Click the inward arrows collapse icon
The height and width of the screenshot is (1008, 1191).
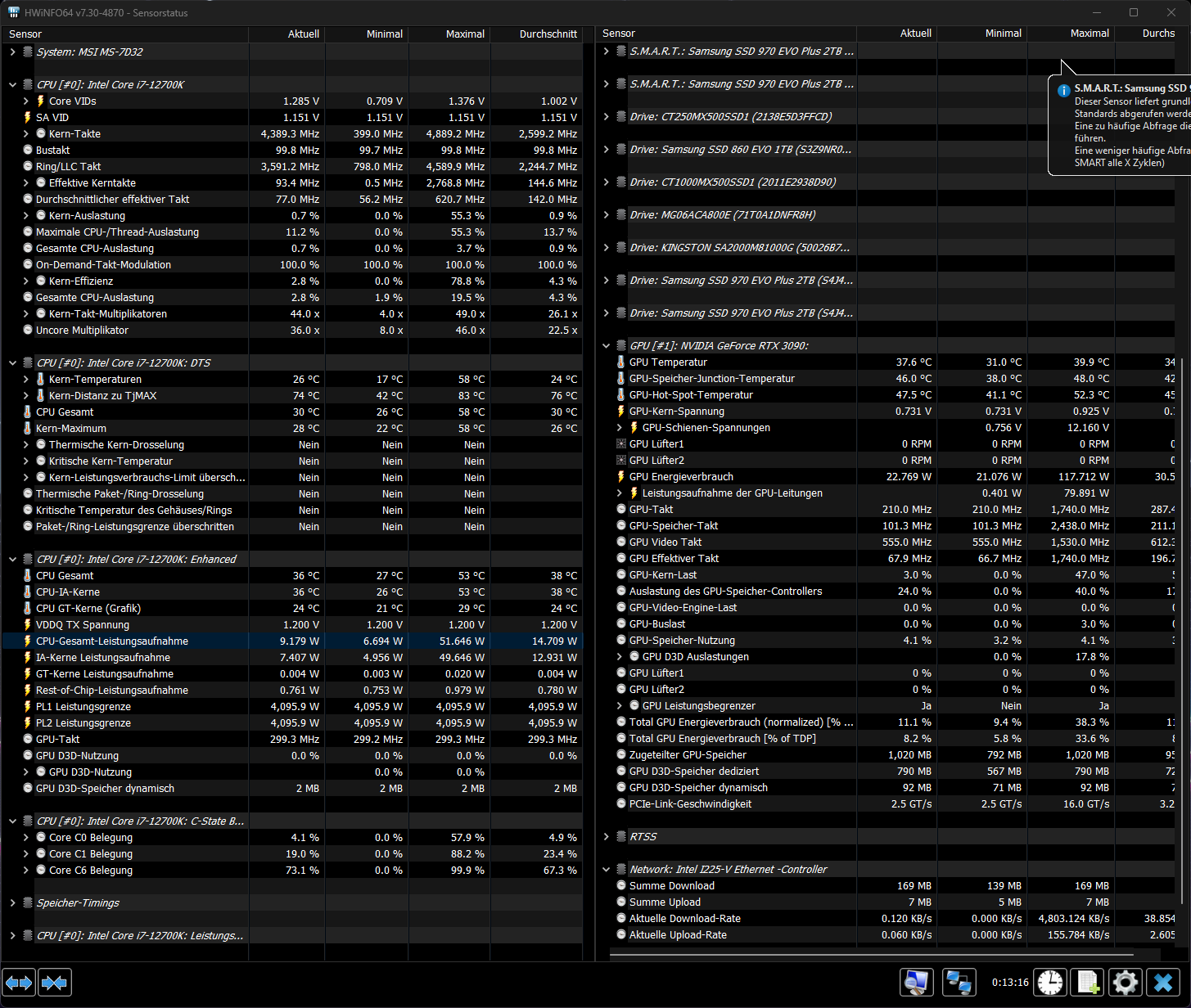(54, 982)
